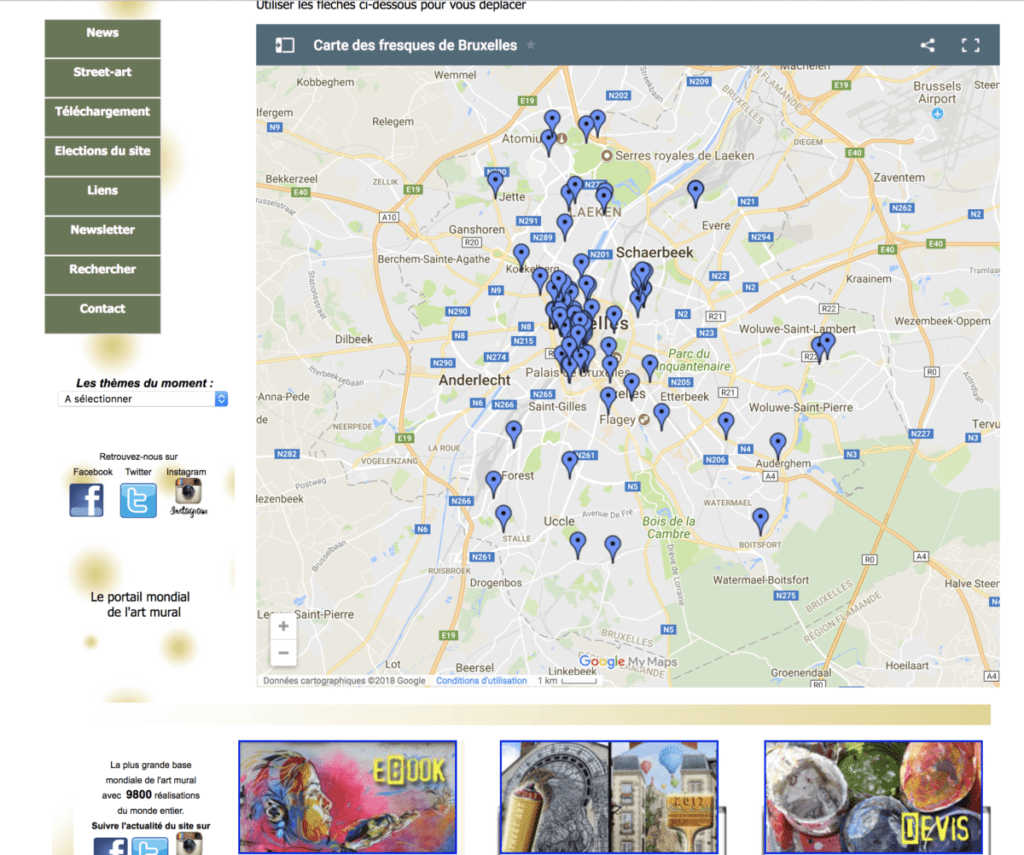Viewport: 1024px width, 855px height.
Task: Open the Newsletter menu item
Action: point(102,230)
